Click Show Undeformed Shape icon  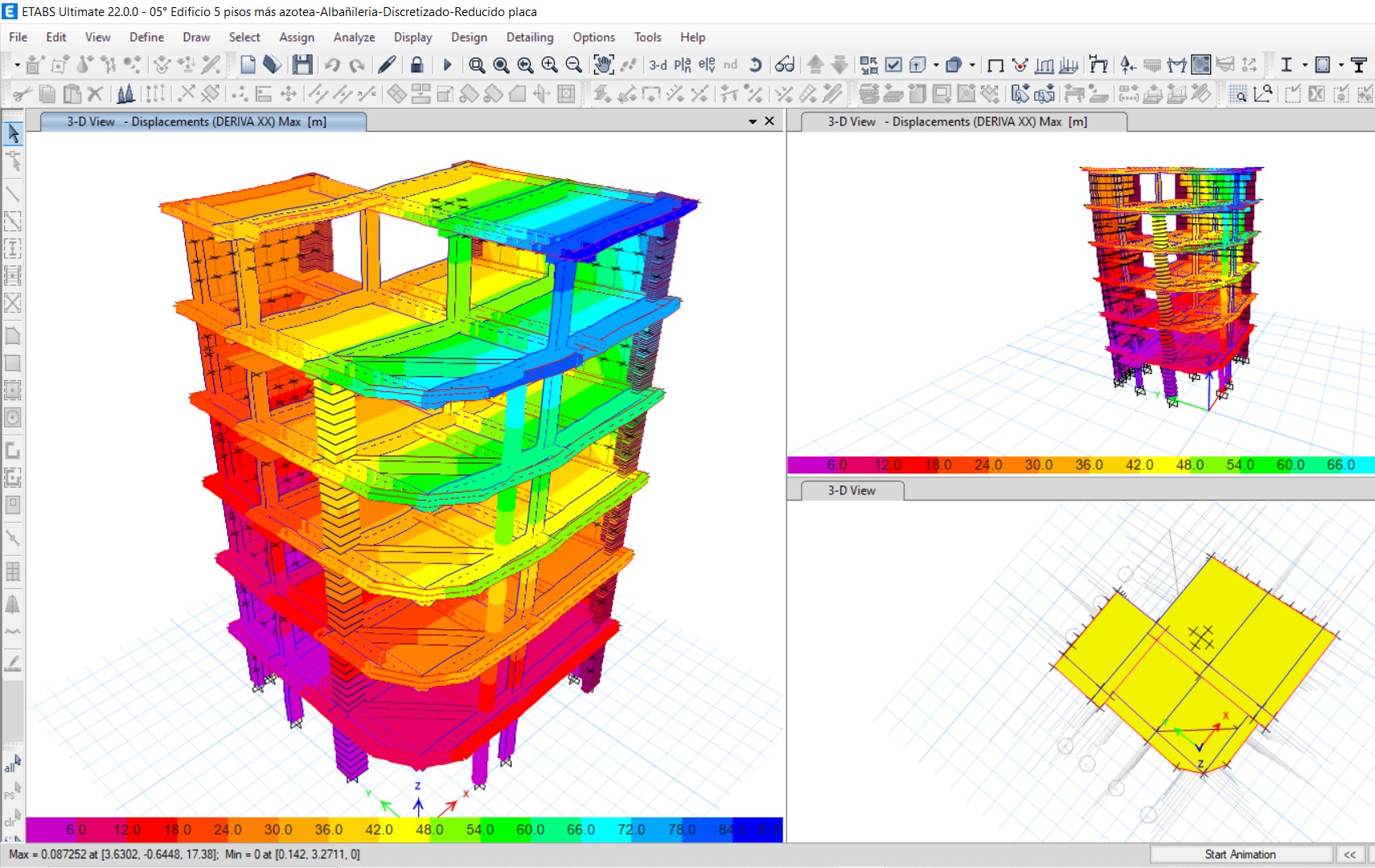(995, 65)
